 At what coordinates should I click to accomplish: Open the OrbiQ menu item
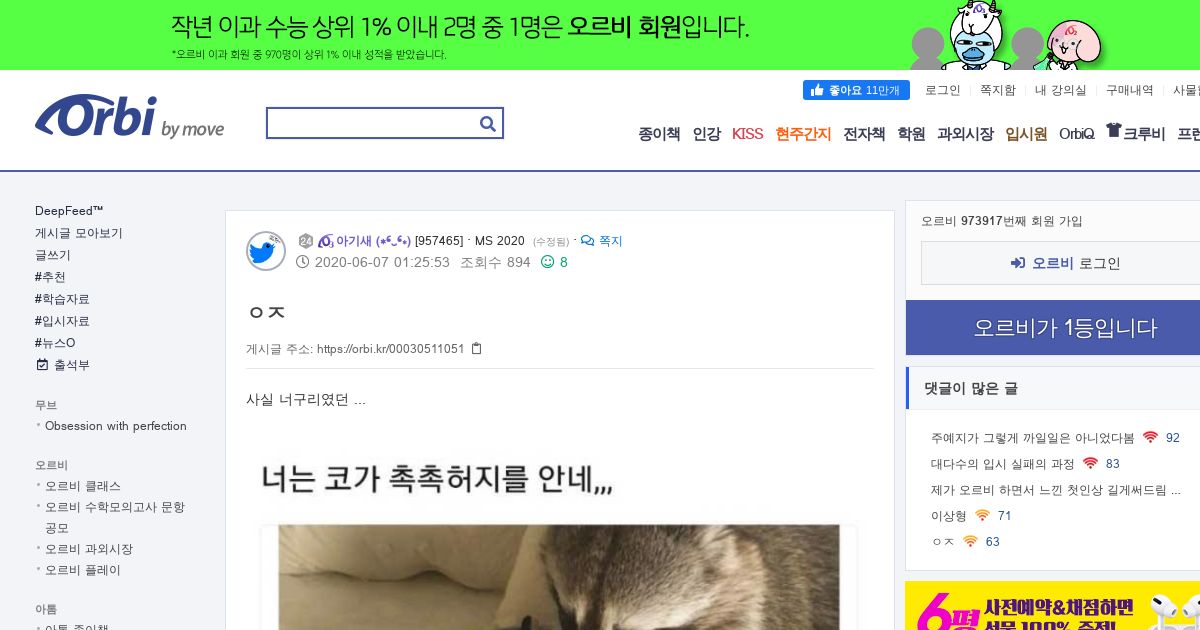[1076, 134]
